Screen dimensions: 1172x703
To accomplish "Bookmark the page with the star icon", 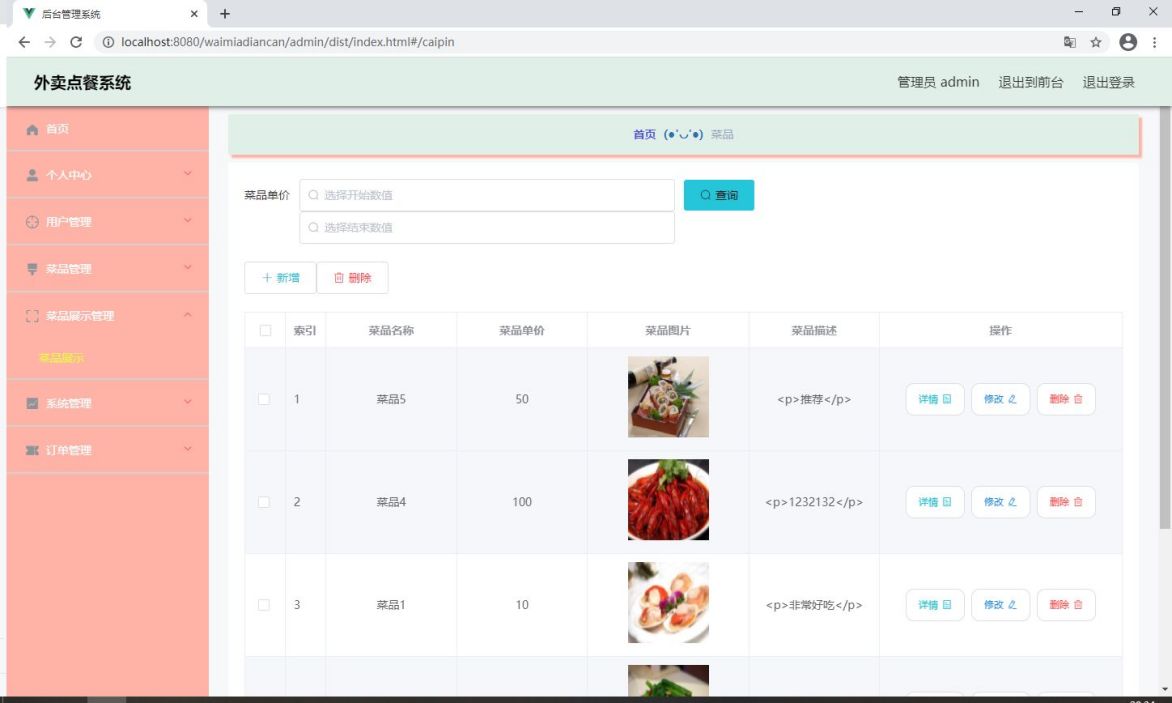I will pos(1096,42).
